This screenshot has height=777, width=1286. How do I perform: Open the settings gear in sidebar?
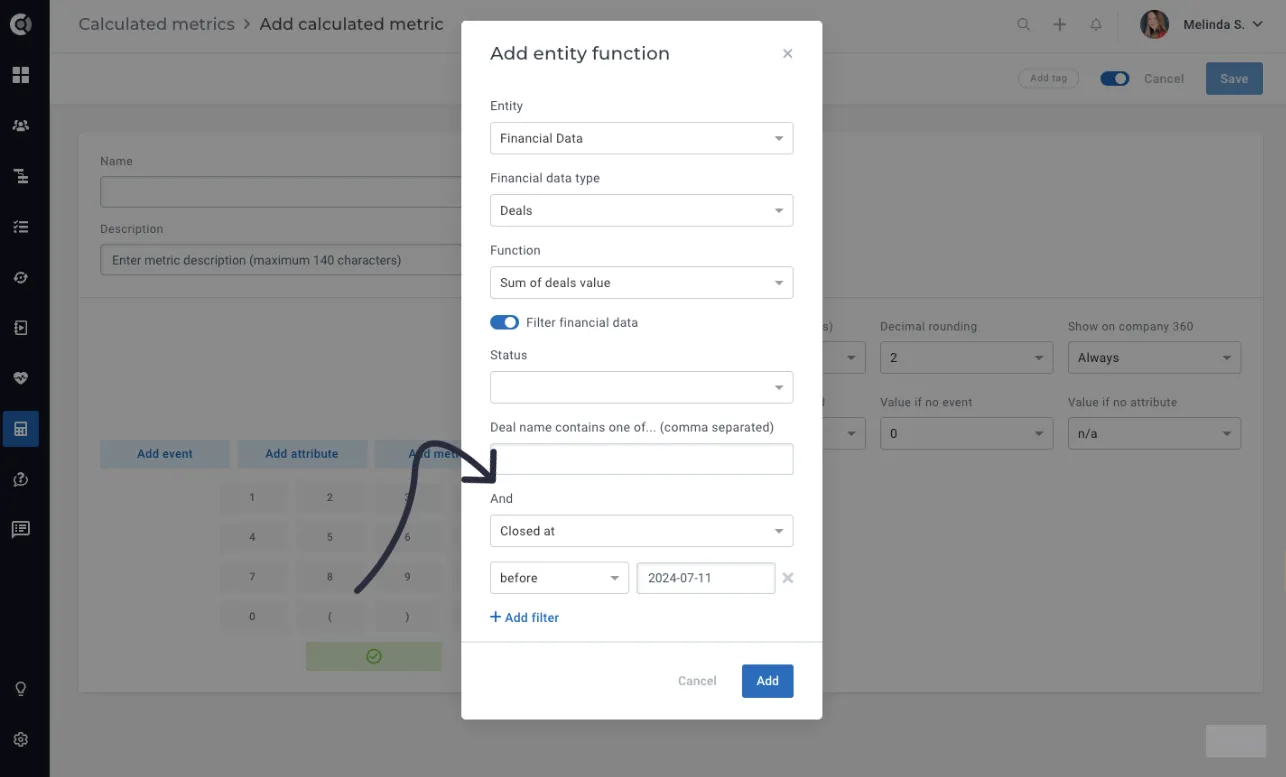click(x=21, y=740)
